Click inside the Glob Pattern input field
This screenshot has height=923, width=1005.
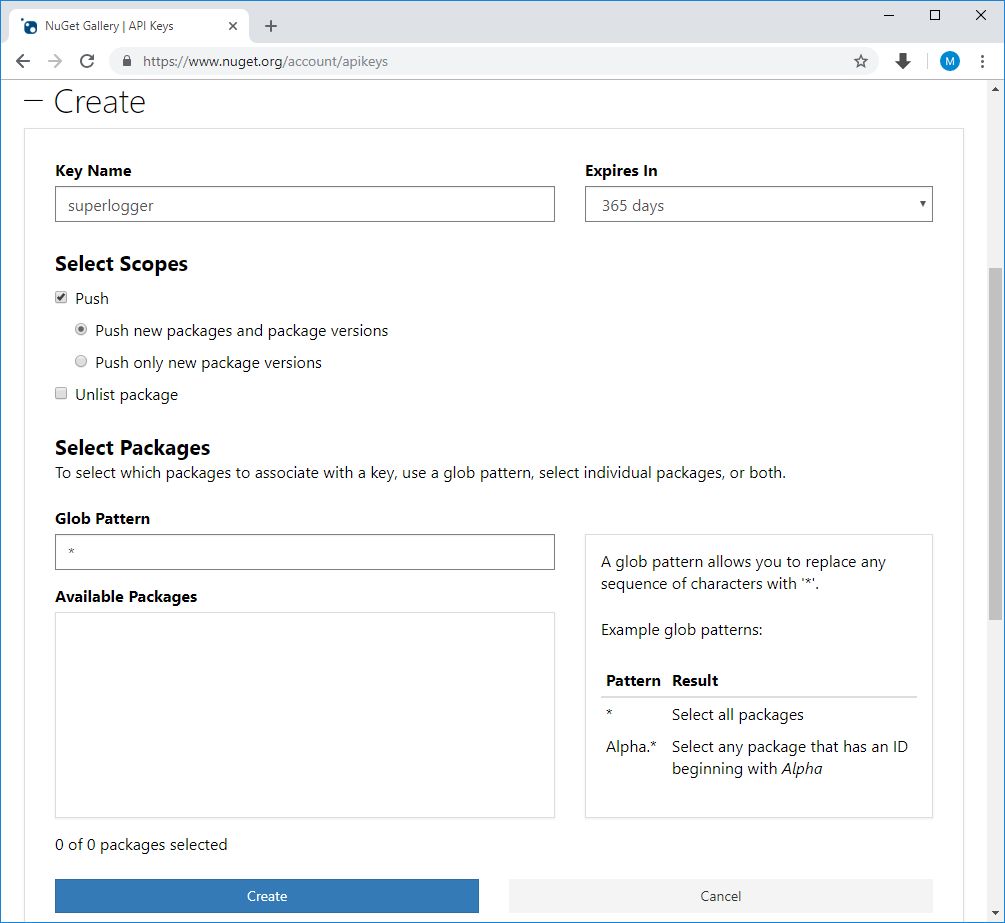click(305, 551)
